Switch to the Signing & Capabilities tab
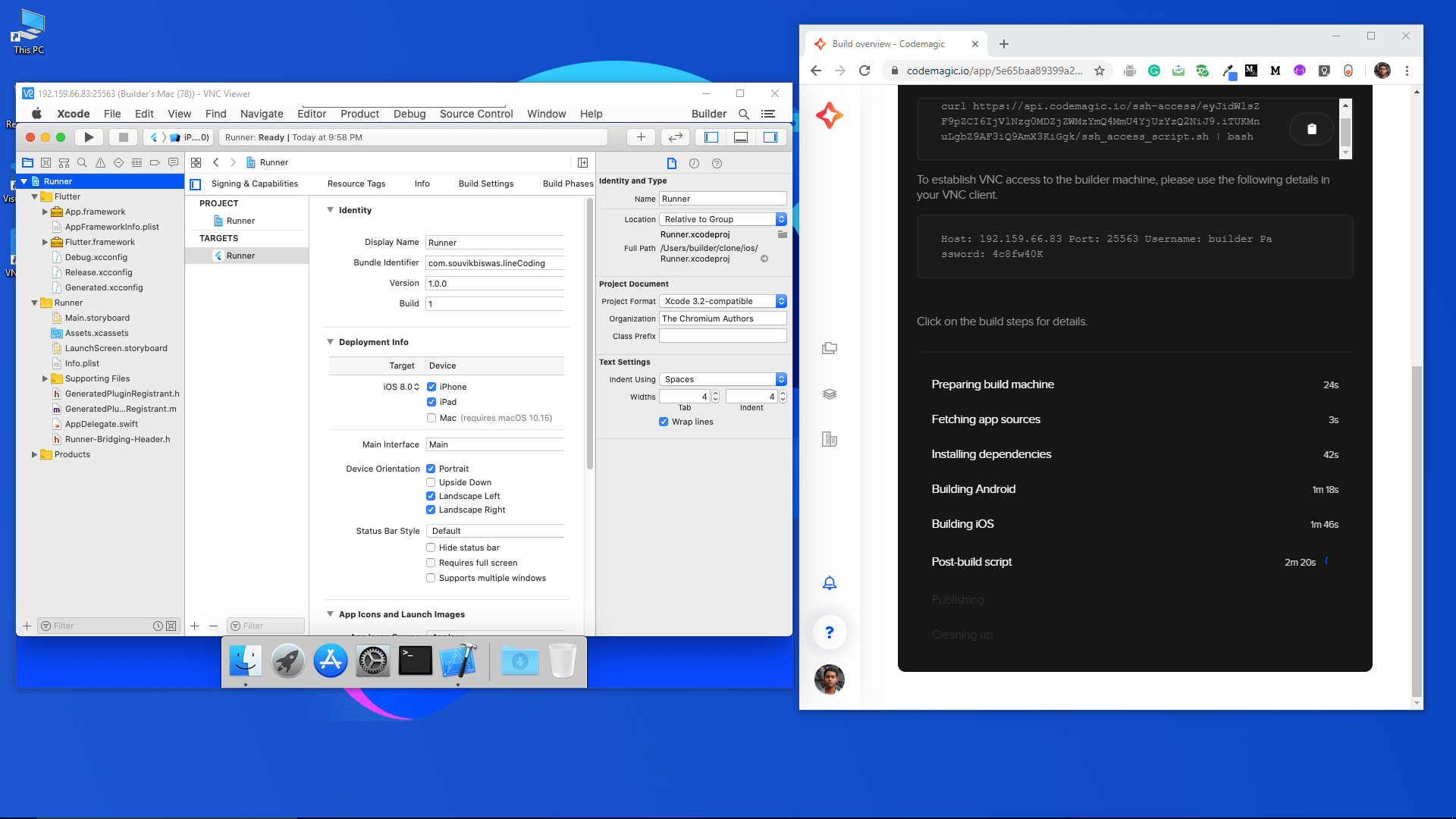1456x819 pixels. tap(255, 184)
